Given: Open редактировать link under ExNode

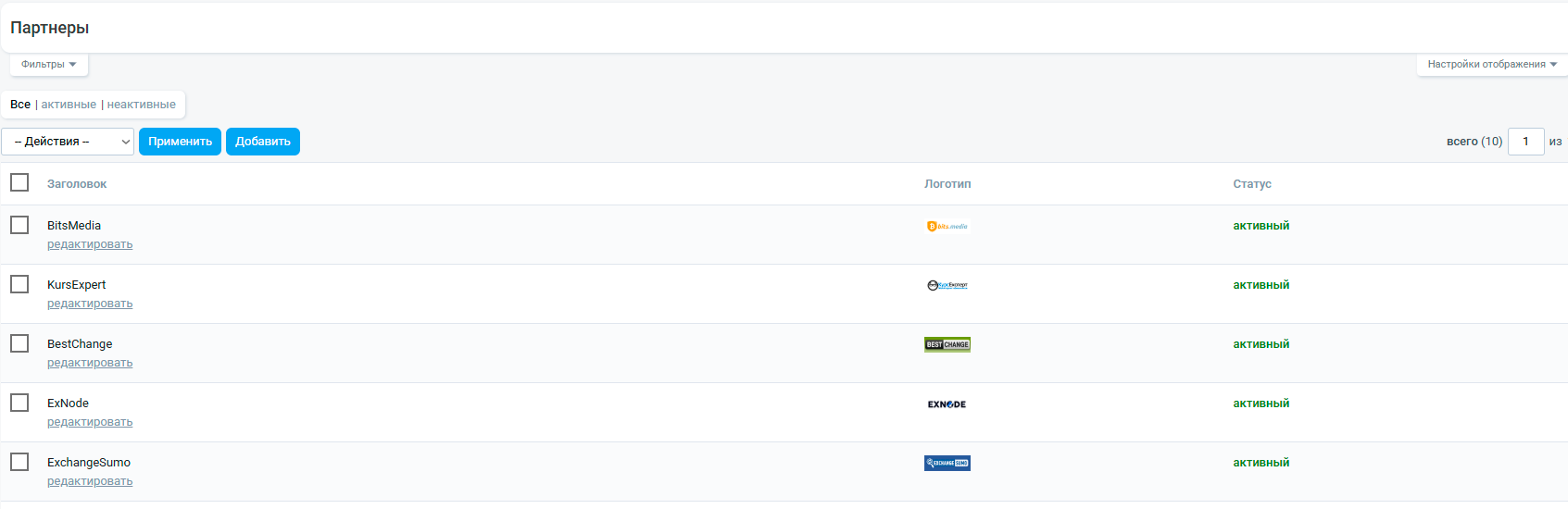Looking at the screenshot, I should click(90, 422).
